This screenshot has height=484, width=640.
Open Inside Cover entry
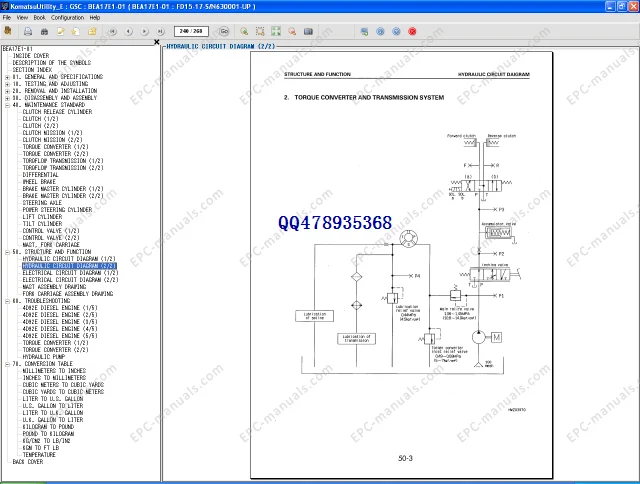(x=31, y=56)
